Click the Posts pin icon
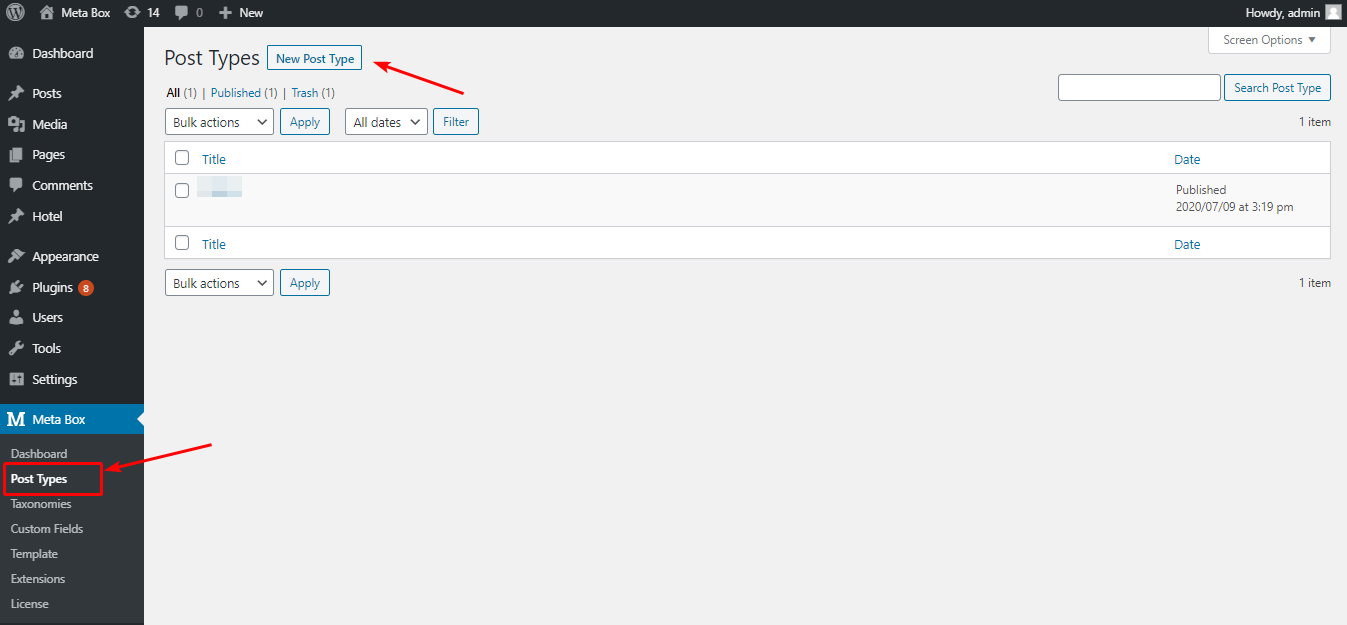Image resolution: width=1347 pixels, height=625 pixels. [16, 93]
